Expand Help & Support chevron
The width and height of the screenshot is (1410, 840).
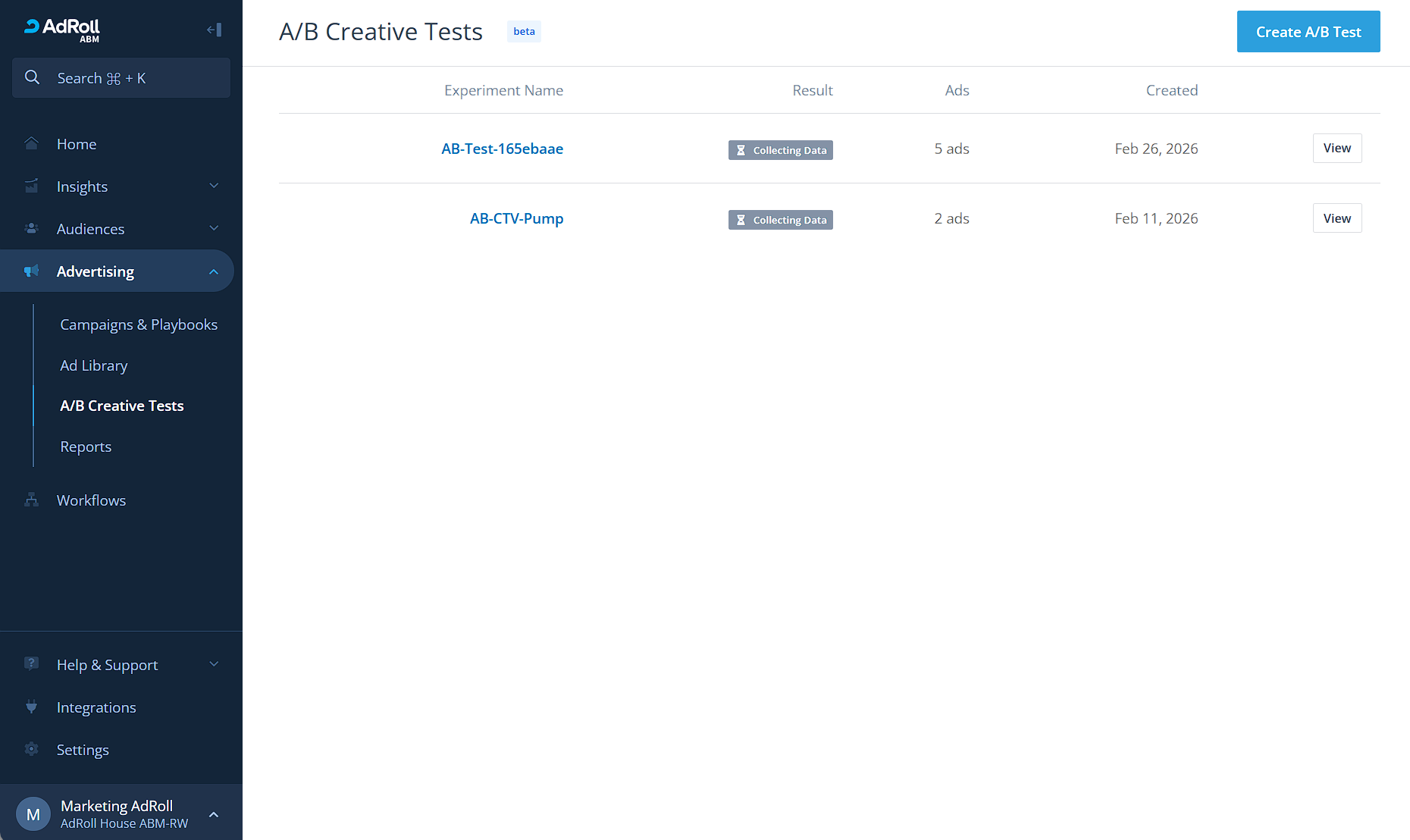(x=214, y=665)
